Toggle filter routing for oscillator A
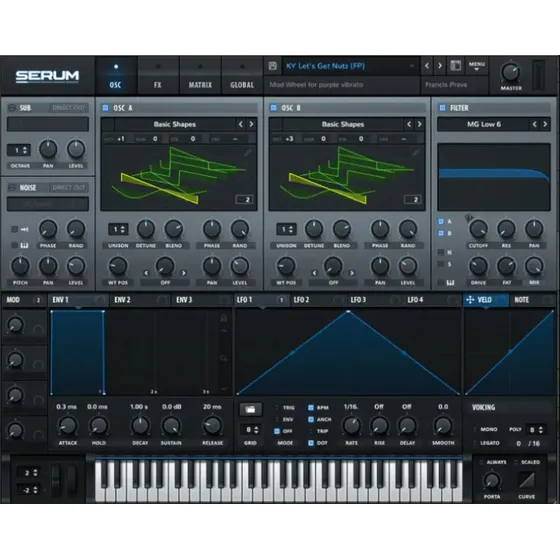The height and width of the screenshot is (560, 560). (x=441, y=221)
